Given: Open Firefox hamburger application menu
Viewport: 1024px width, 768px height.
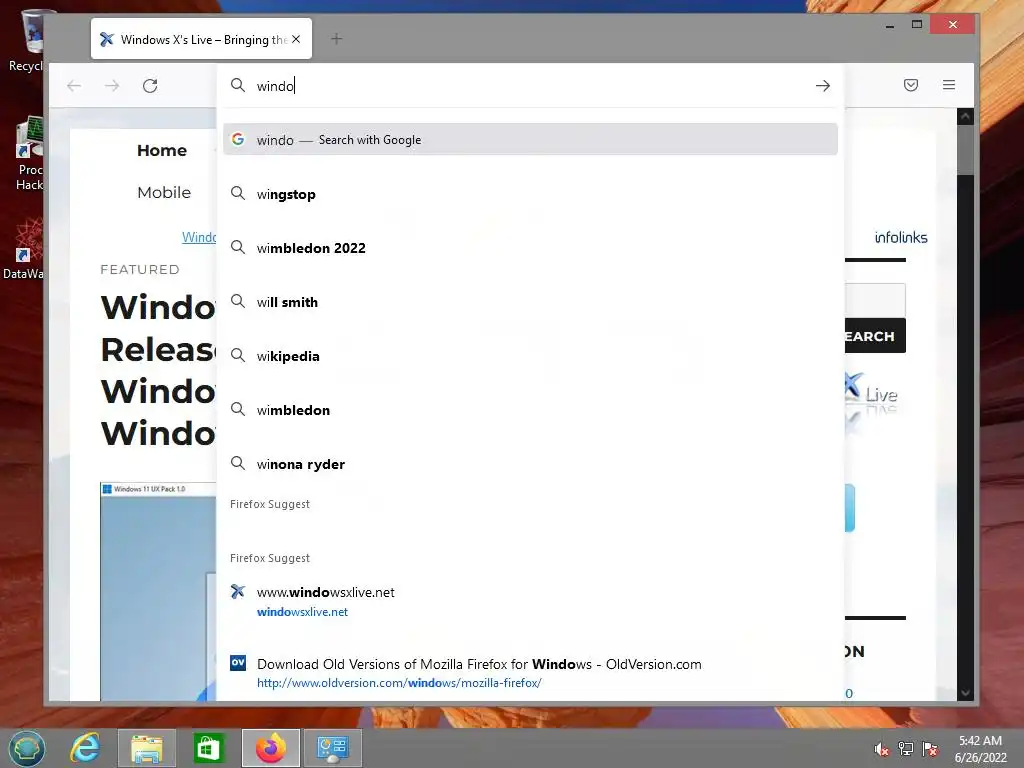Looking at the screenshot, I should (x=949, y=85).
